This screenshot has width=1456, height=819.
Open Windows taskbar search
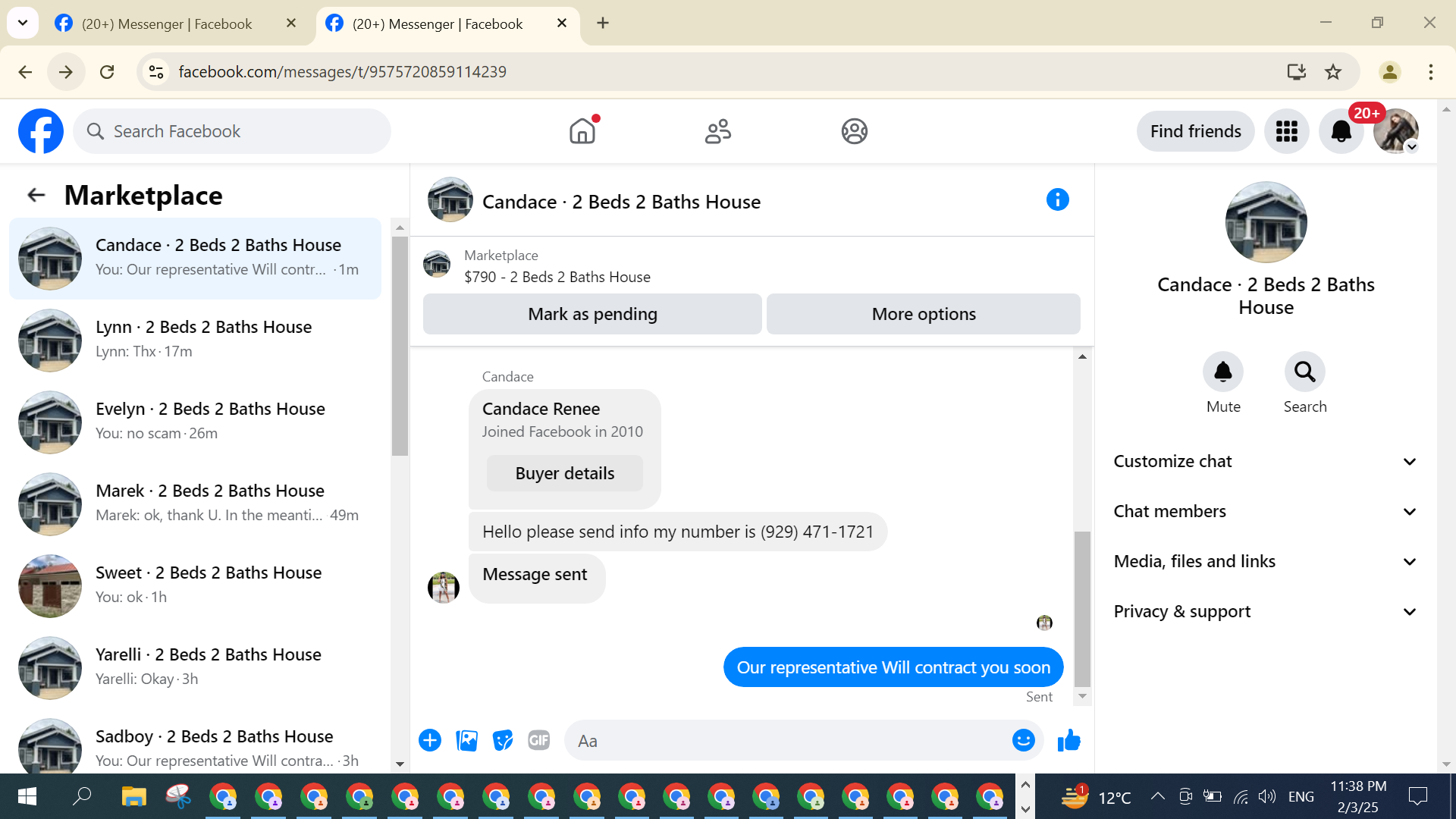[82, 796]
